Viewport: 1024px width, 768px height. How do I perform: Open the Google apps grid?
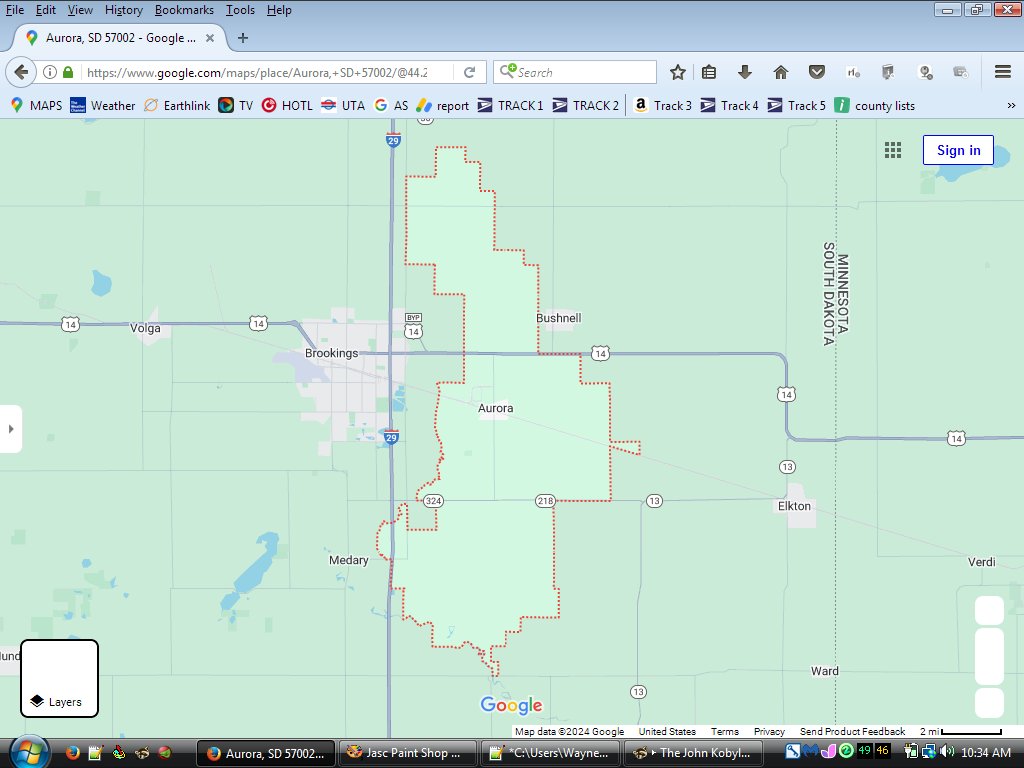[893, 150]
